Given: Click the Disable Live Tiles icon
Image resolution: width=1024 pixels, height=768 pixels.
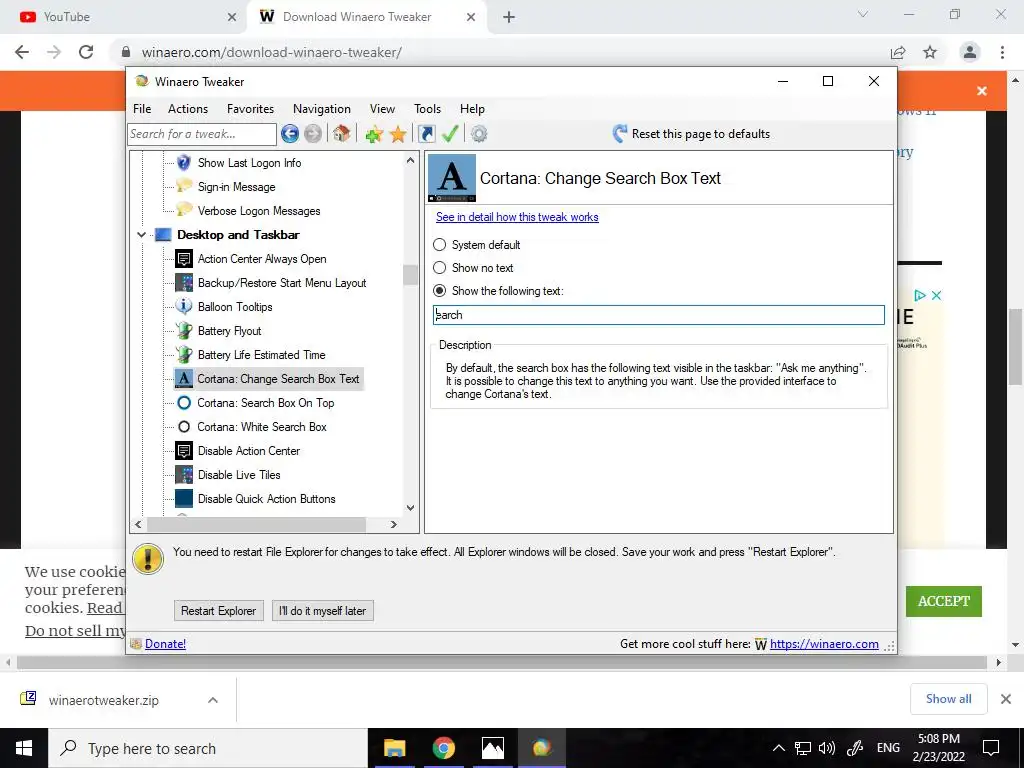Looking at the screenshot, I should pos(184,475).
